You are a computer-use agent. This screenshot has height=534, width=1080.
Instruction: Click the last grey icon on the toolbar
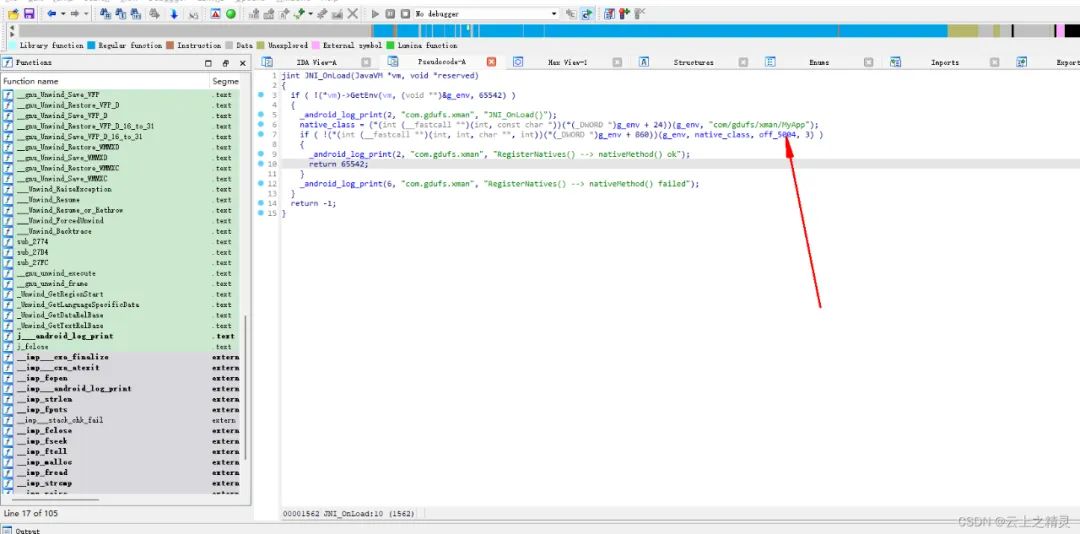(x=640, y=14)
